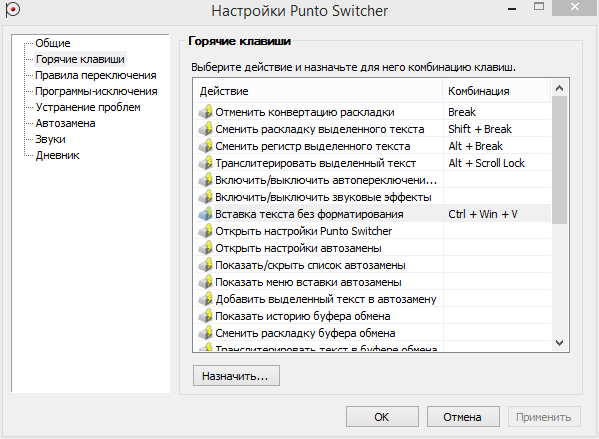Open Правила переключения section
This screenshot has height=439, width=599.
coord(96,75)
